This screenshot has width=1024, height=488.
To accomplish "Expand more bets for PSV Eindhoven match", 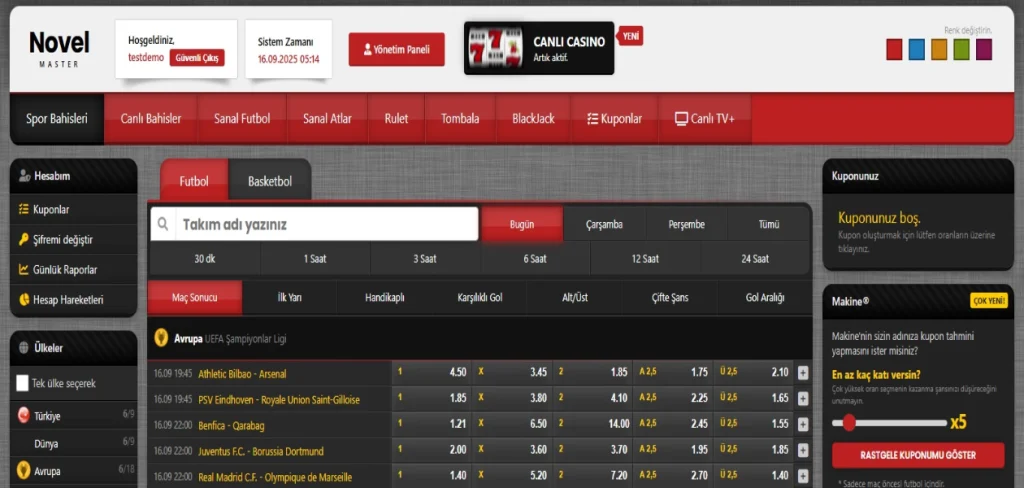I will [803, 399].
